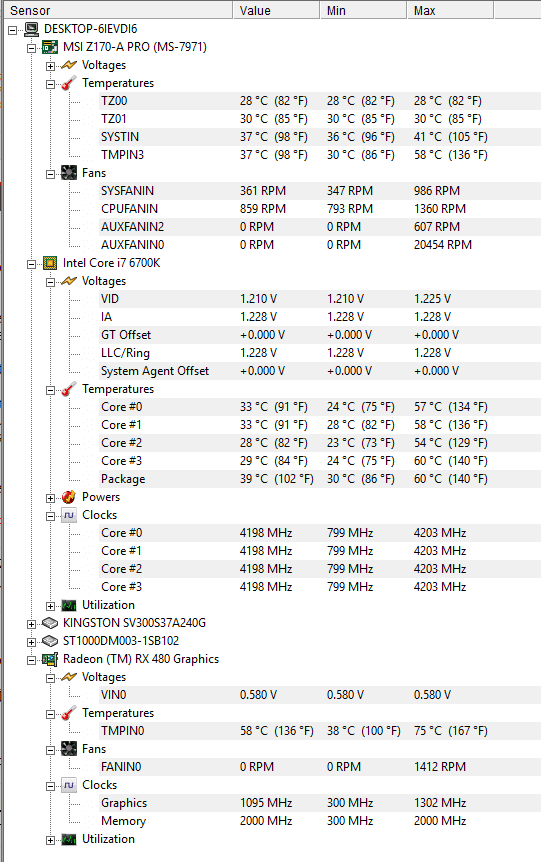Collapse the Intel Core i7 6700K node
Screen dimensions: 541x862
tap(31, 264)
